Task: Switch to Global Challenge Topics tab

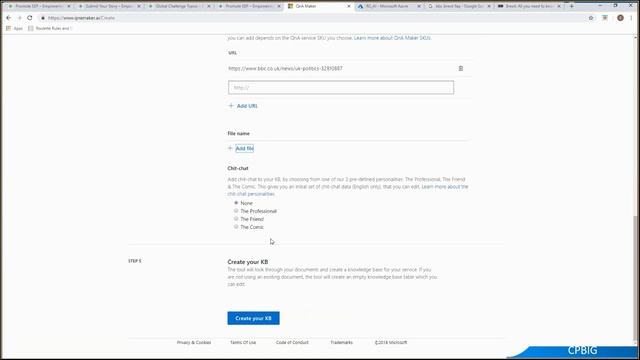Action: click(179, 7)
